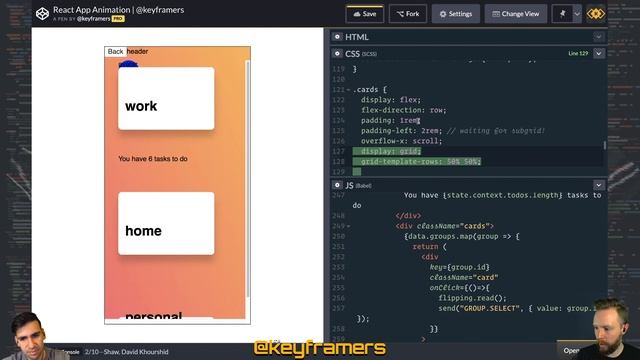Click the className="cards" div line
The image size is (640, 360).
[444, 226]
